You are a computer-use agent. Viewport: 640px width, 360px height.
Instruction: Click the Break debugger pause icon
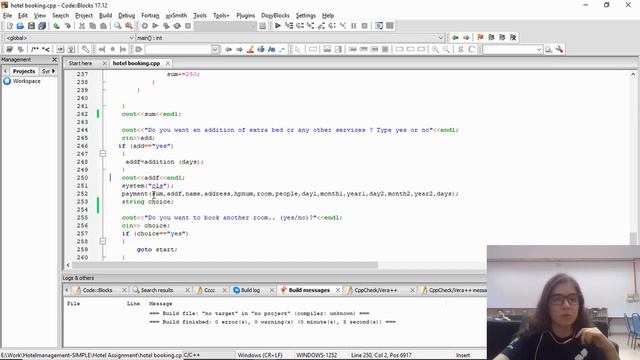[353, 26]
